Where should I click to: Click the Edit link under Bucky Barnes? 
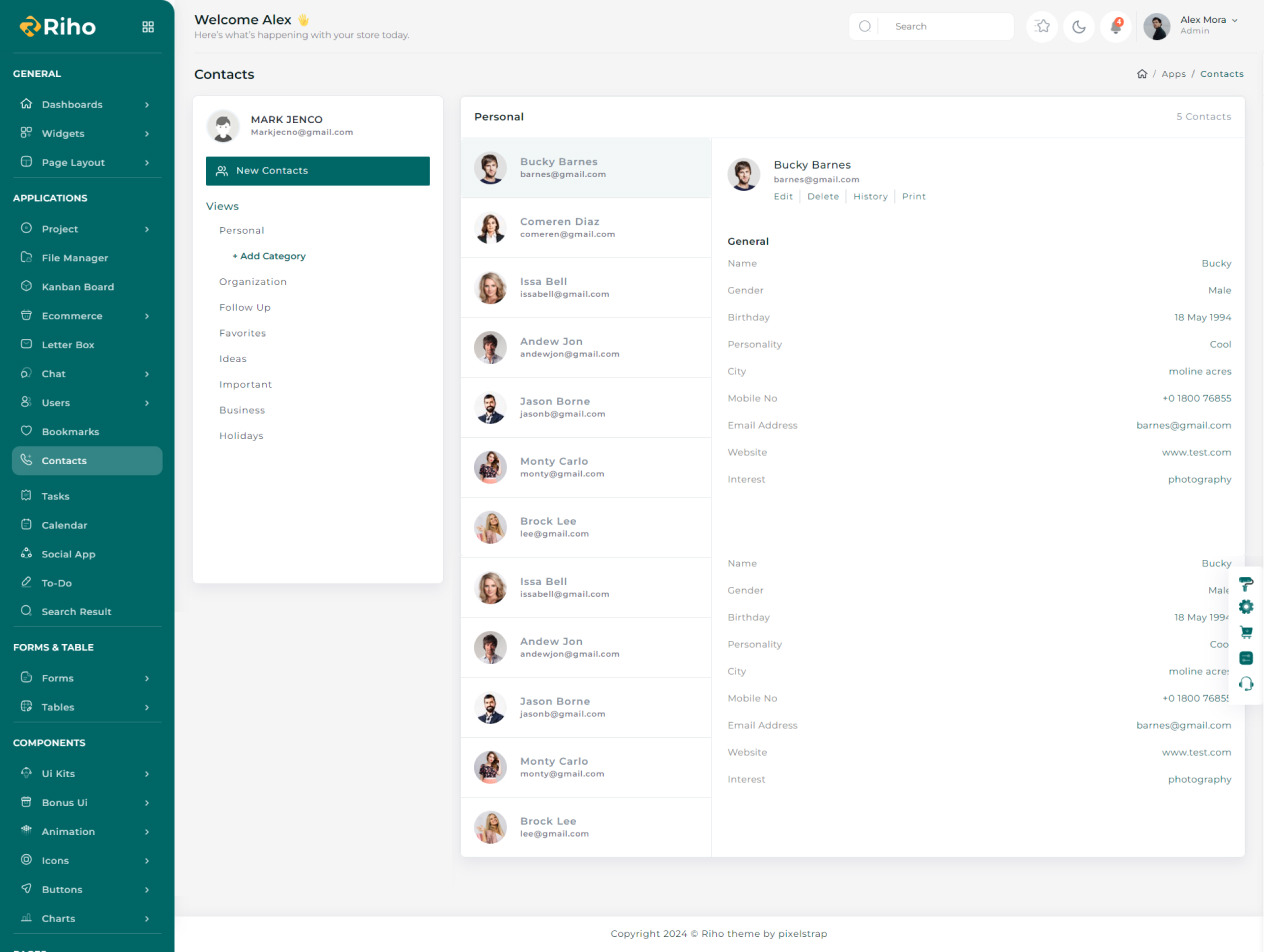point(783,197)
